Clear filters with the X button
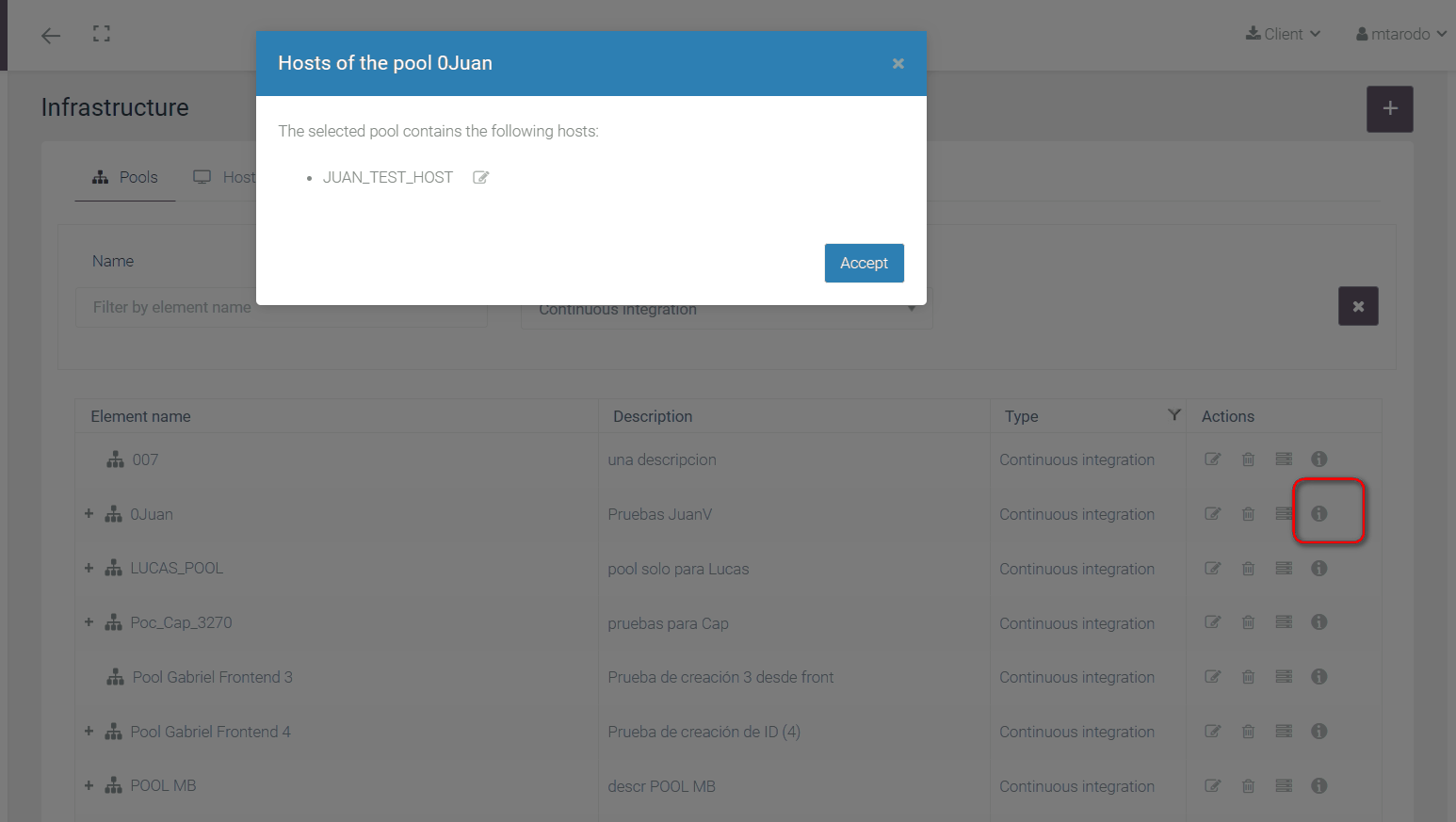Viewport: 1456px width, 822px height. (1357, 307)
